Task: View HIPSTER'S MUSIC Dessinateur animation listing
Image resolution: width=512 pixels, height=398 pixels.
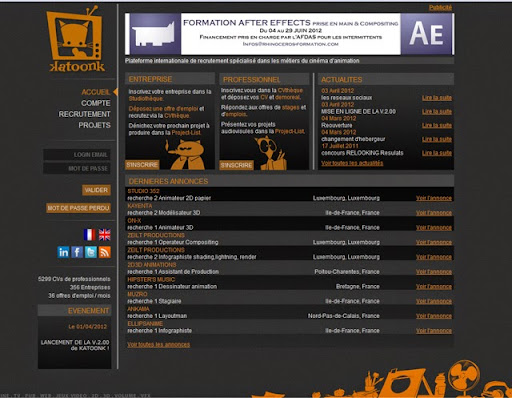Action: pos(434,286)
